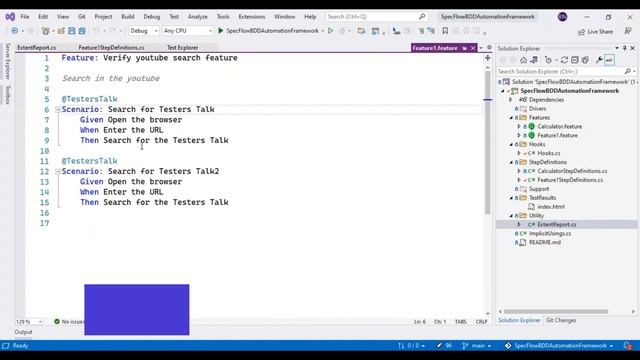Click the Show All Files icon
Viewport: 640px width, 360px height.
coord(585,60)
